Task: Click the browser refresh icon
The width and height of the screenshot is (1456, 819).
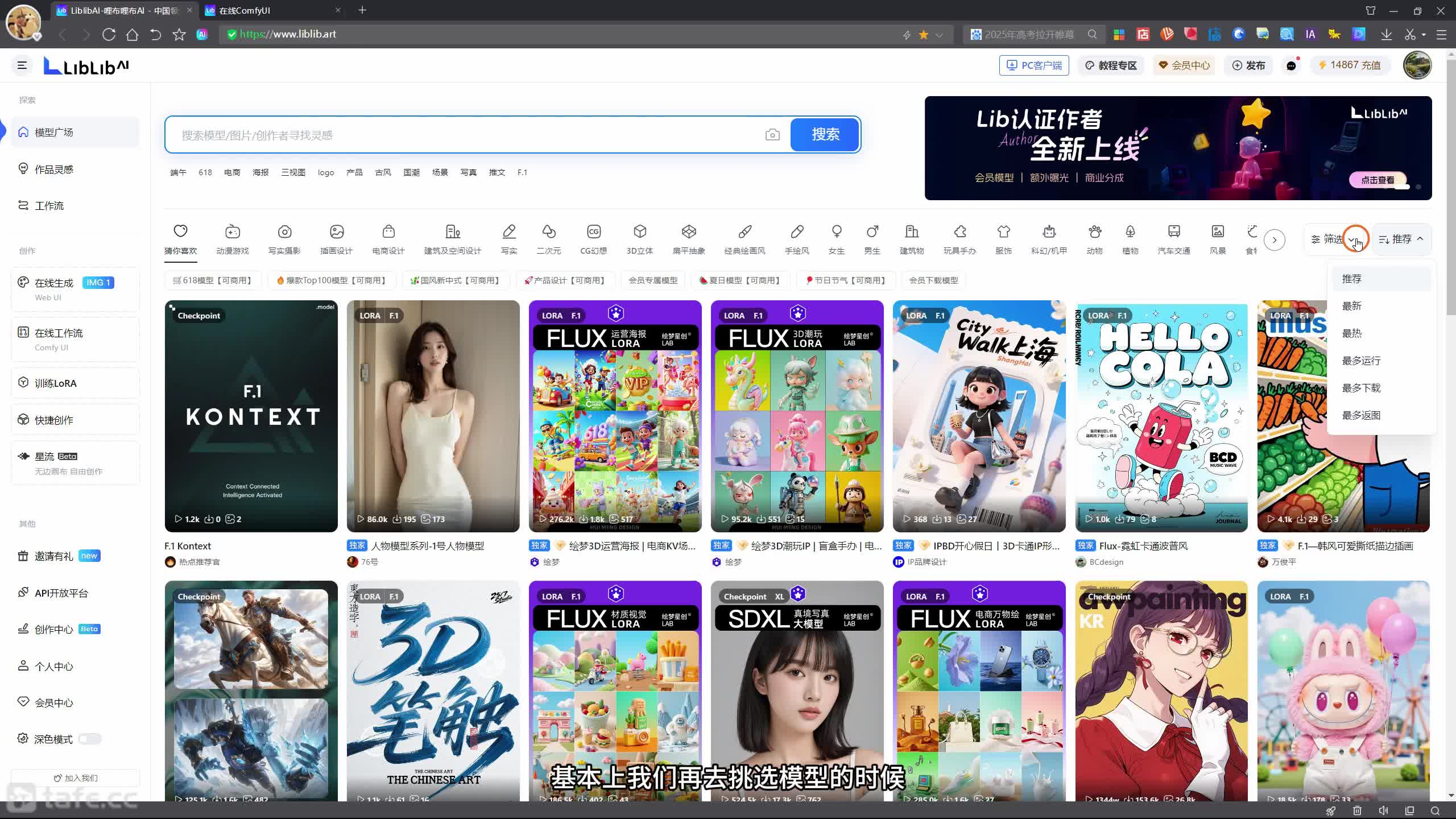Action: tap(109, 35)
